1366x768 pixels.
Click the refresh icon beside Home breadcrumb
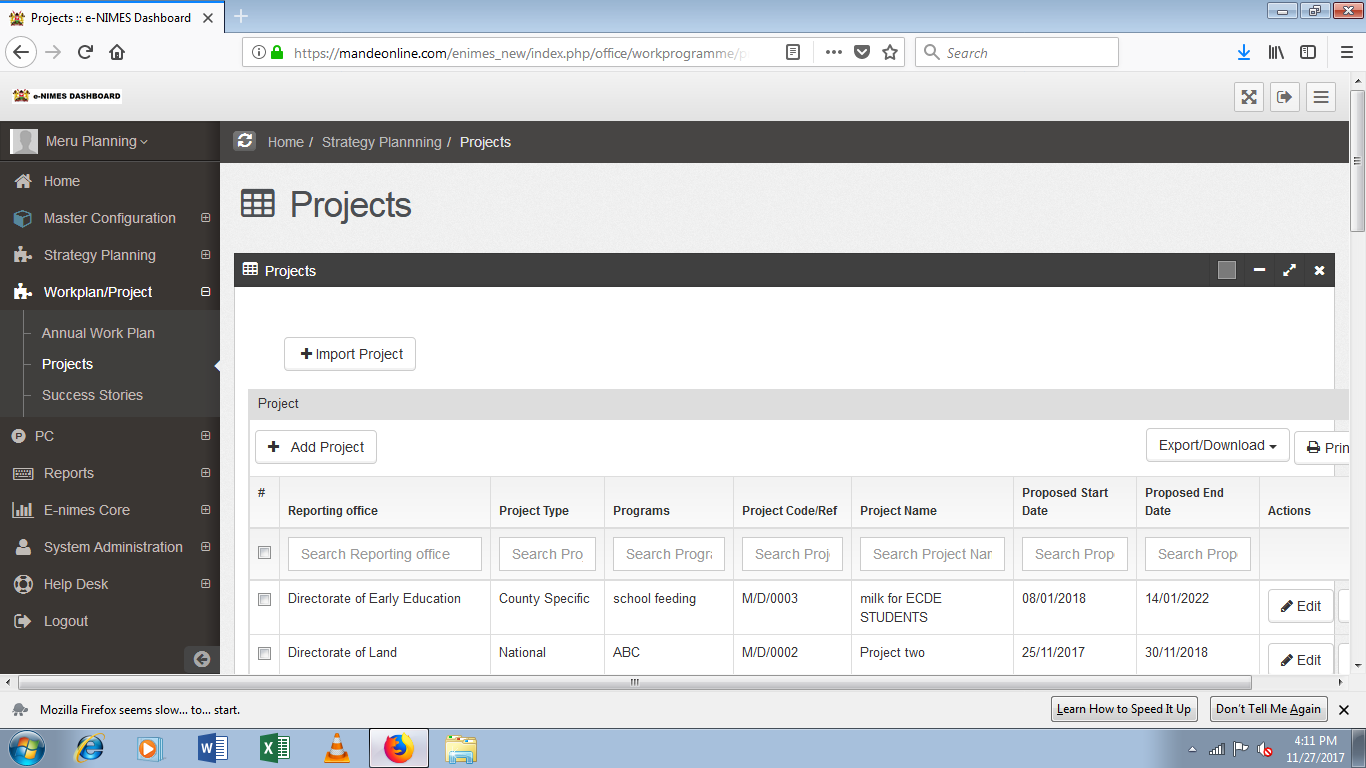(x=245, y=141)
